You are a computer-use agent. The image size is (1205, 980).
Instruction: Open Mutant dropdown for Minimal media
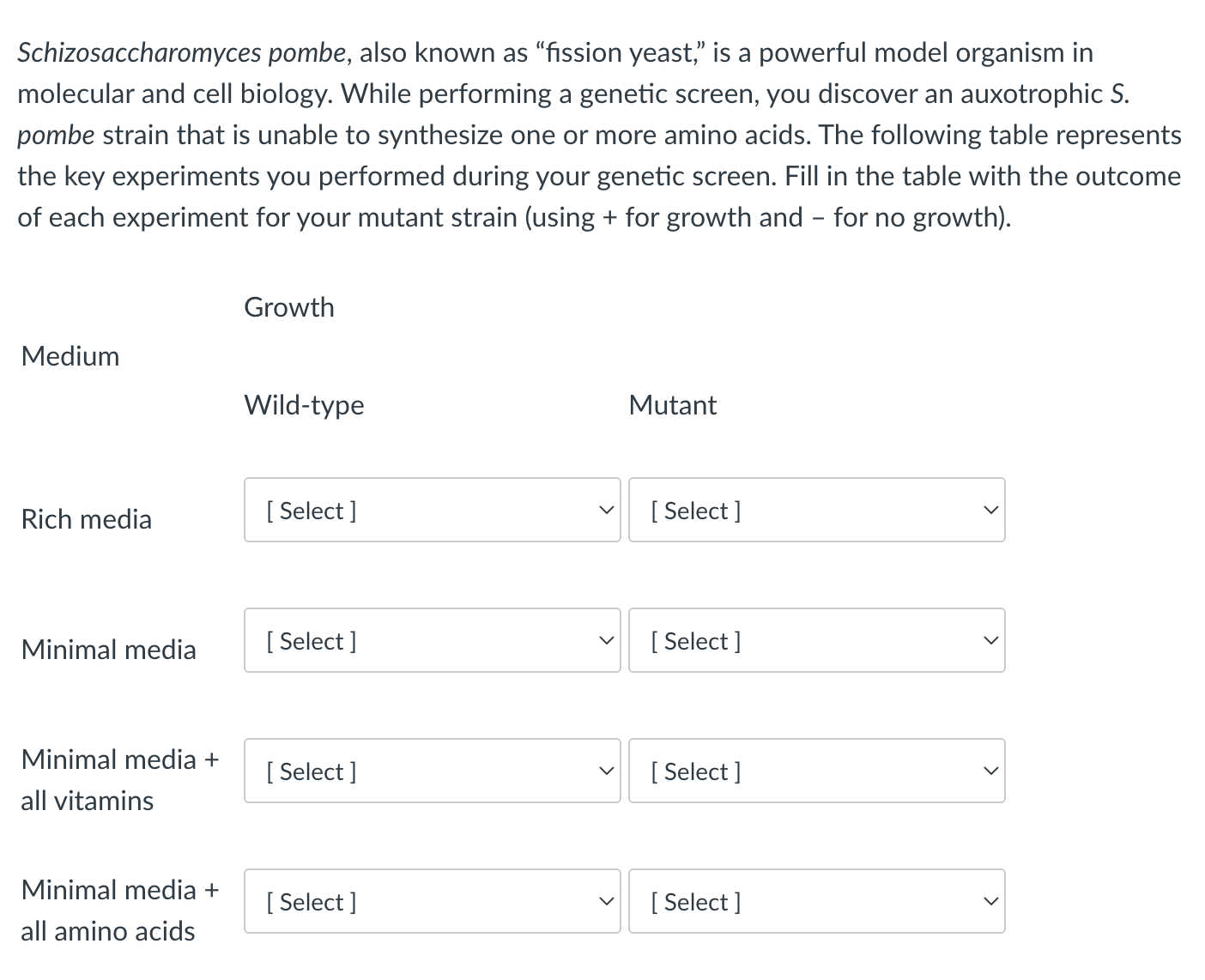(x=816, y=640)
